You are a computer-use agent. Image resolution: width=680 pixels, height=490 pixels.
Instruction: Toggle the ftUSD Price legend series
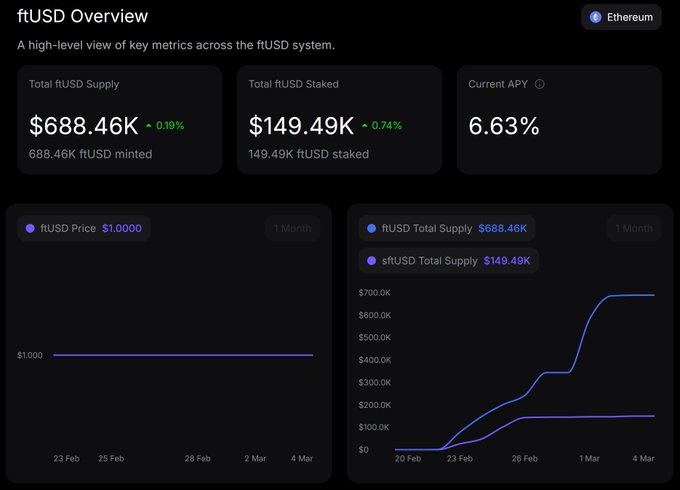click(84, 228)
